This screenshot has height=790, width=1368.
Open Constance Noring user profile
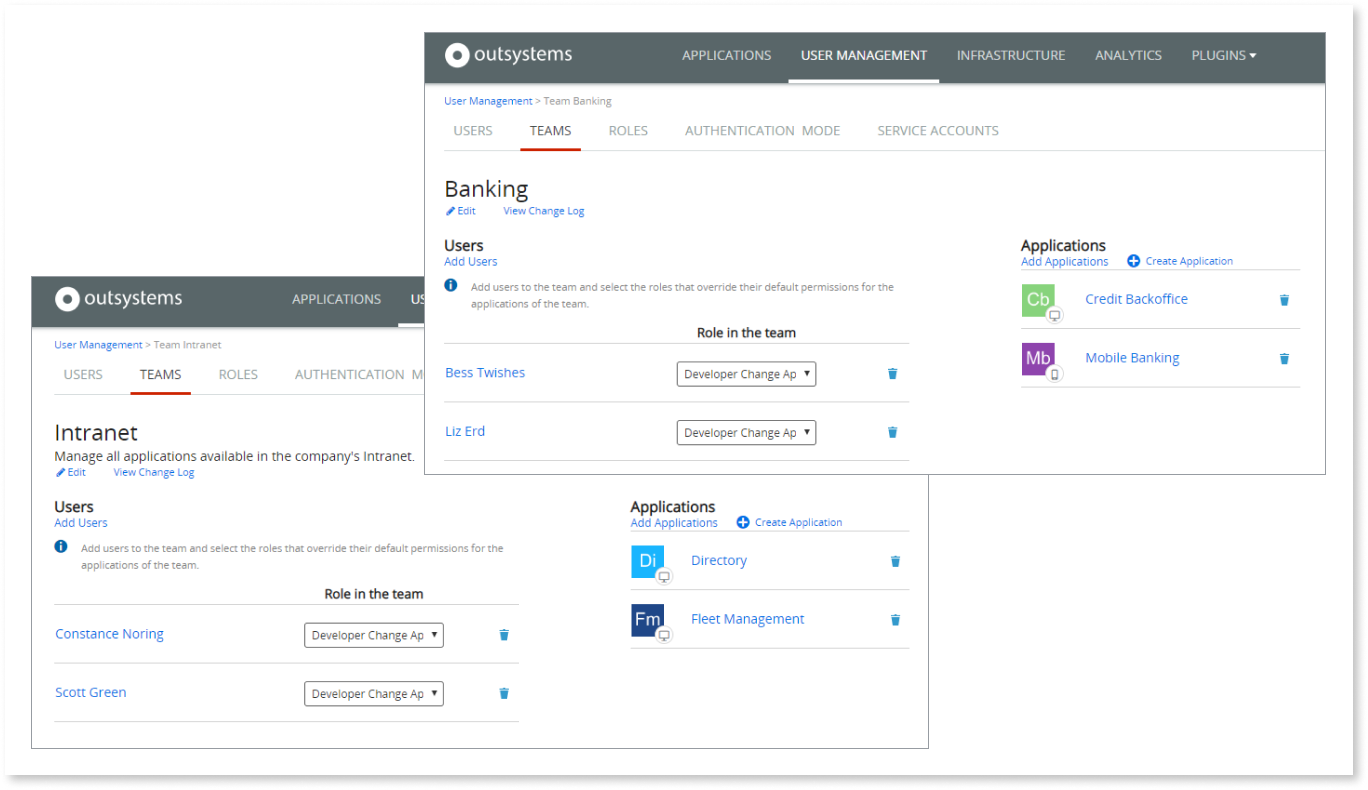point(109,634)
